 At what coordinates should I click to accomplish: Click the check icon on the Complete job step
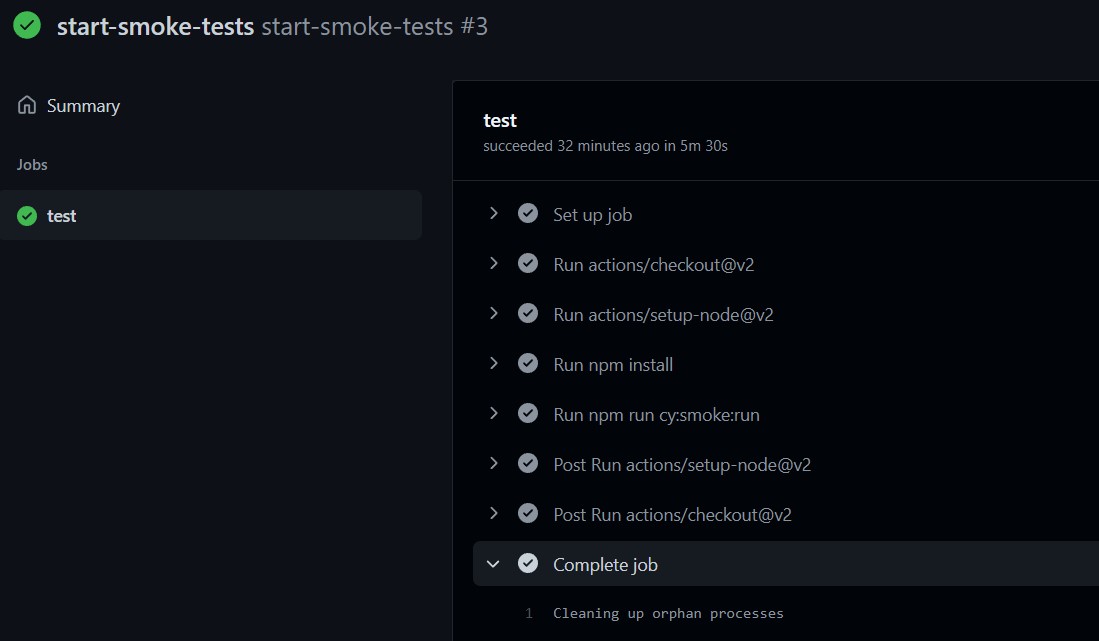pyautogui.click(x=528, y=563)
